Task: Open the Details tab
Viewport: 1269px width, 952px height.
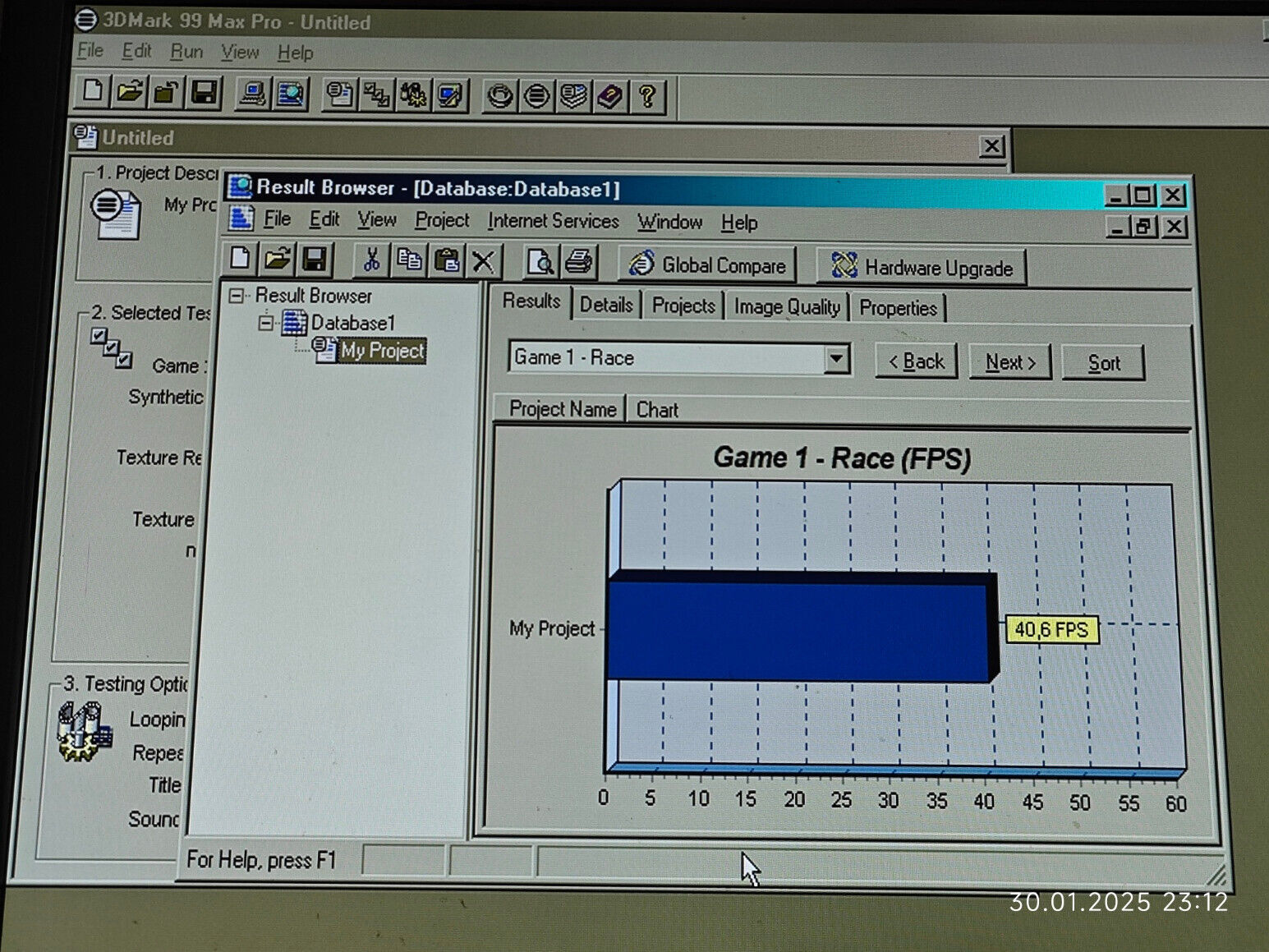Action: tap(606, 305)
